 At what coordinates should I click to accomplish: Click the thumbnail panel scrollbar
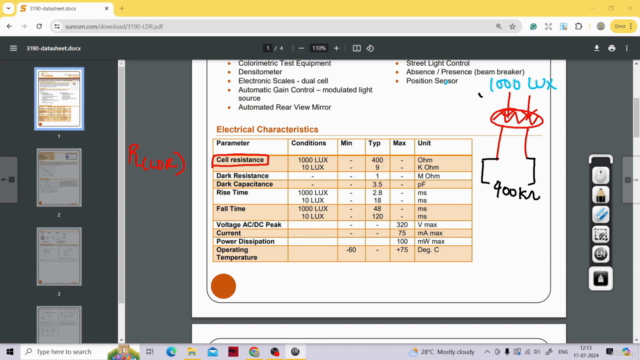[121, 184]
